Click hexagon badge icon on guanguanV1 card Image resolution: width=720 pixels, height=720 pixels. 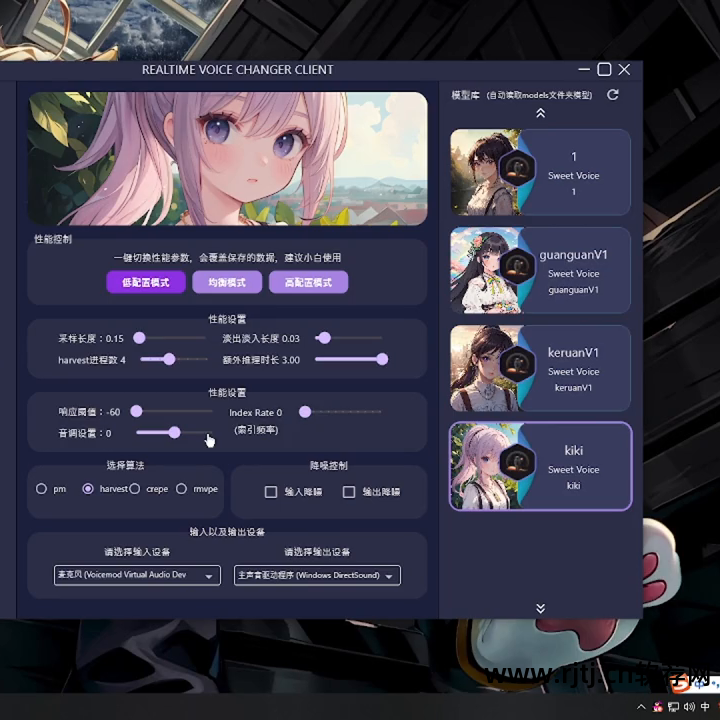[517, 266]
